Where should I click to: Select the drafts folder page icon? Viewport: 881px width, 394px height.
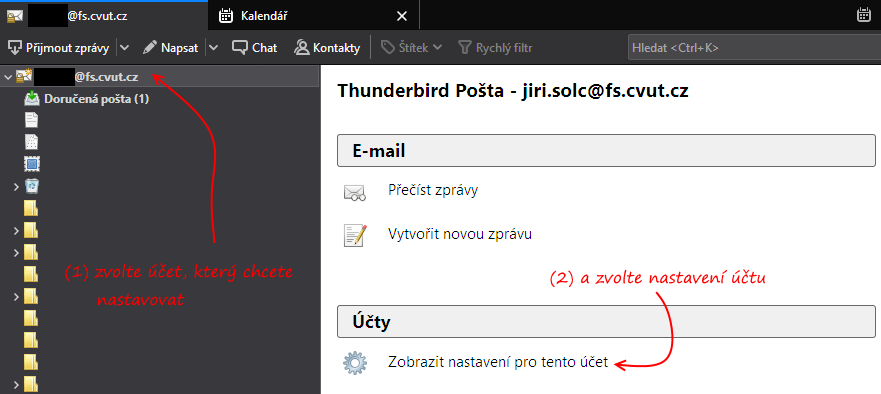(32, 120)
